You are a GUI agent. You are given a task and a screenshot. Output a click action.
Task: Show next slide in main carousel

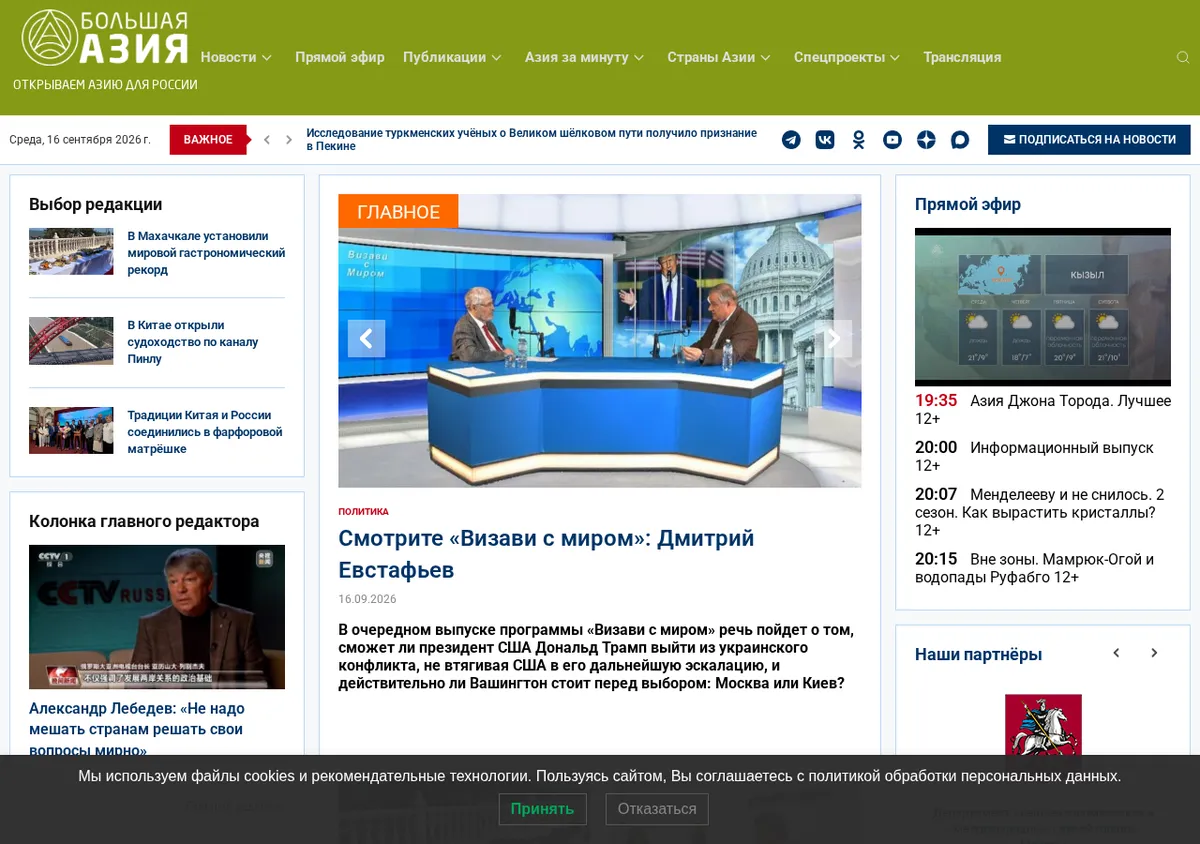pos(833,339)
